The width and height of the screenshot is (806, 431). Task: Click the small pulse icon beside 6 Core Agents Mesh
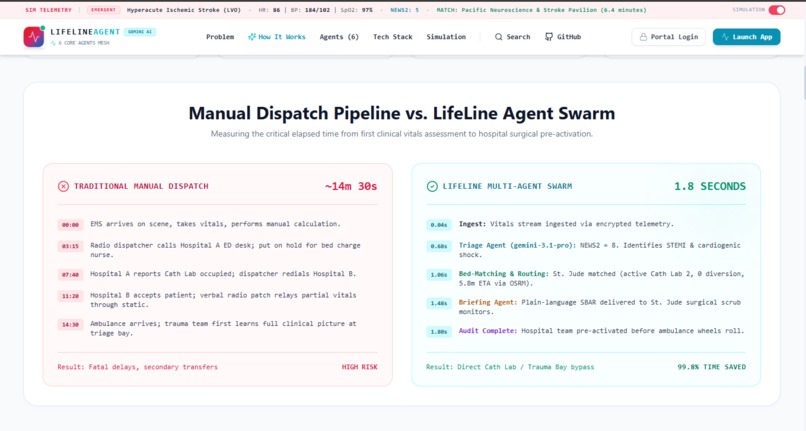pyautogui.click(x=53, y=43)
